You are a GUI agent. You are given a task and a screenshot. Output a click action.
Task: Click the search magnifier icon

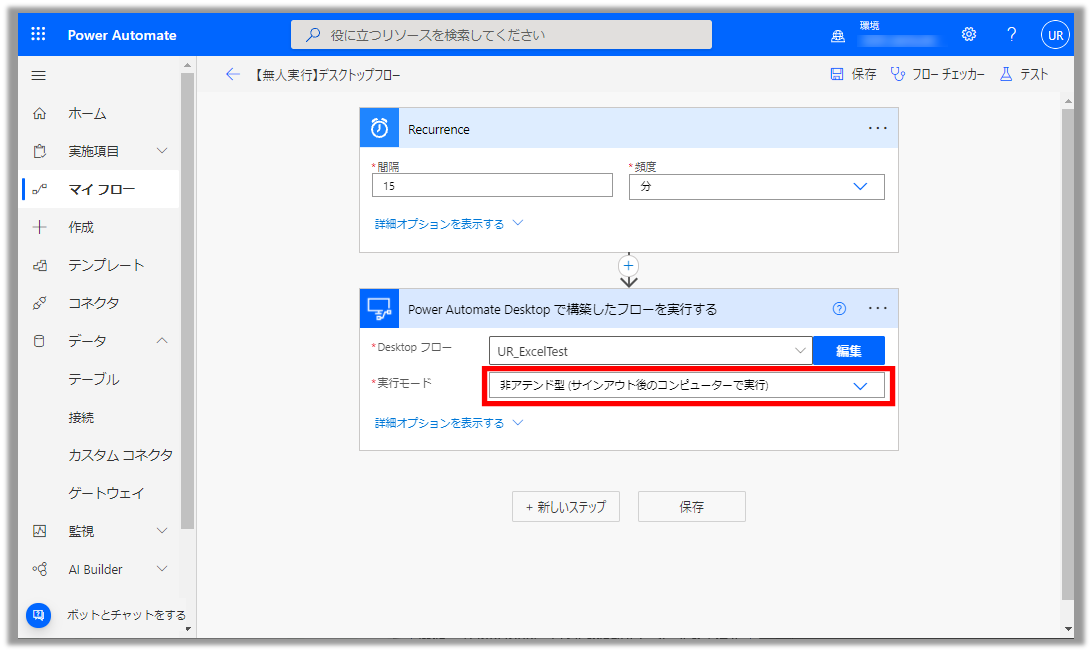tap(313, 34)
